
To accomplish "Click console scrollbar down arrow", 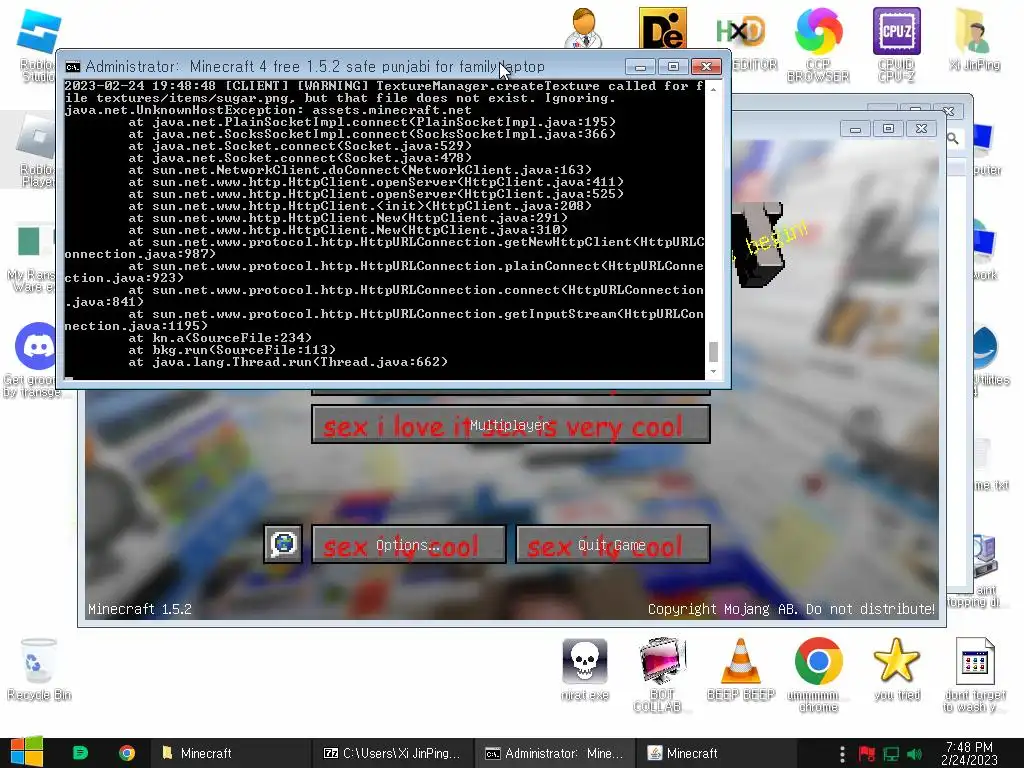I will click(713, 371).
